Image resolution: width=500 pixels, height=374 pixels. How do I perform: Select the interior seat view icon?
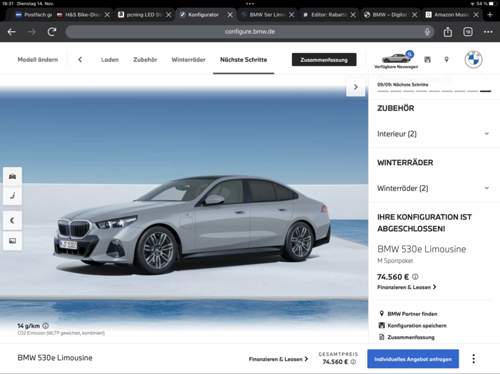click(12, 196)
